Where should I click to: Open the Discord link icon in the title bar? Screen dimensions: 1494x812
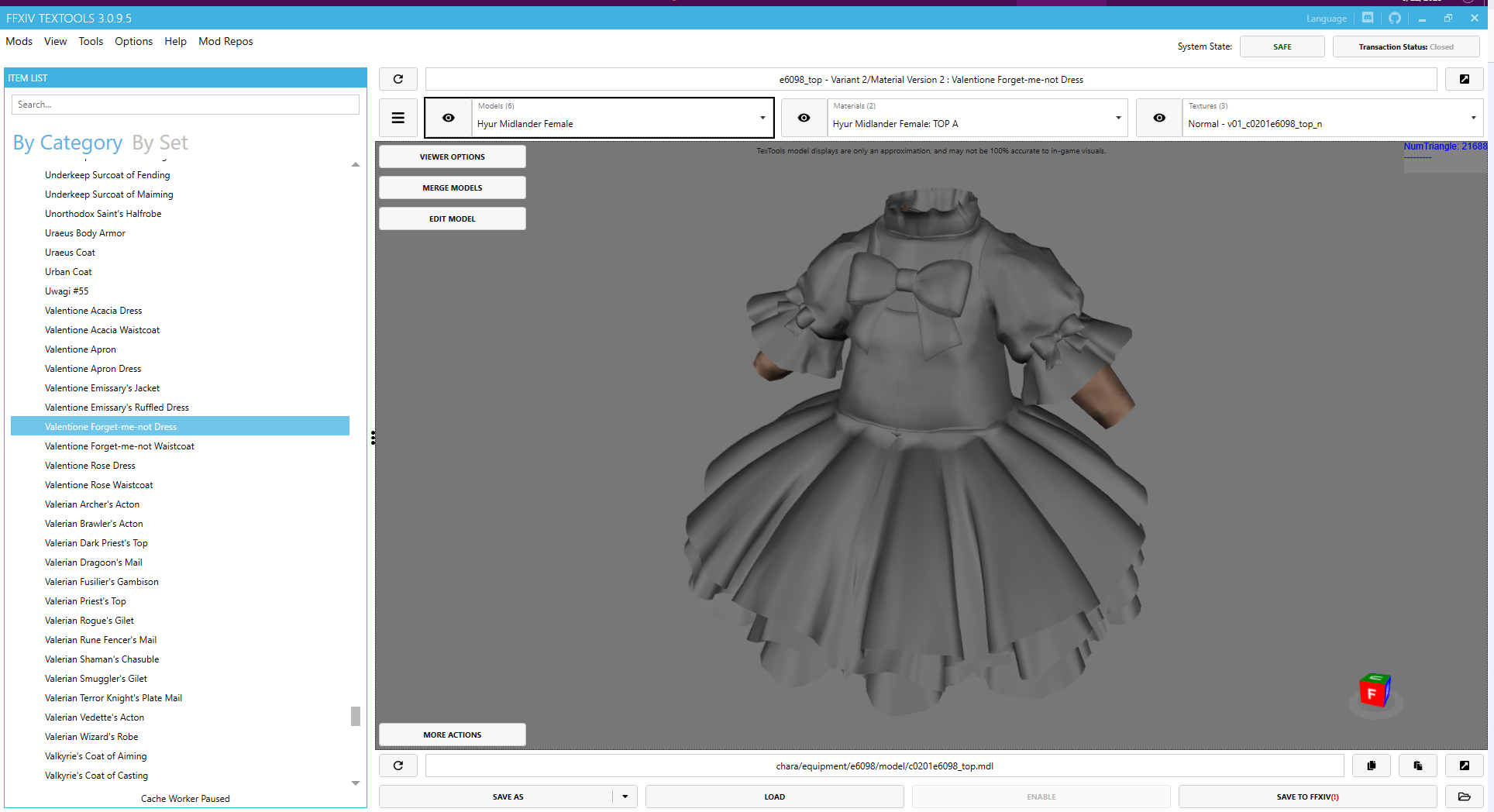pos(1368,18)
